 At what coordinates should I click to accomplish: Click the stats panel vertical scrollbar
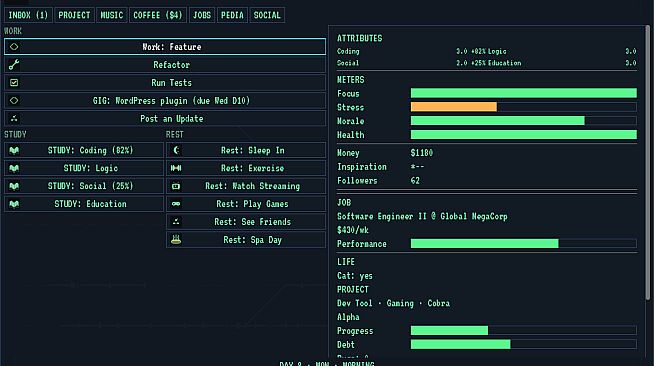[x=647, y=163]
